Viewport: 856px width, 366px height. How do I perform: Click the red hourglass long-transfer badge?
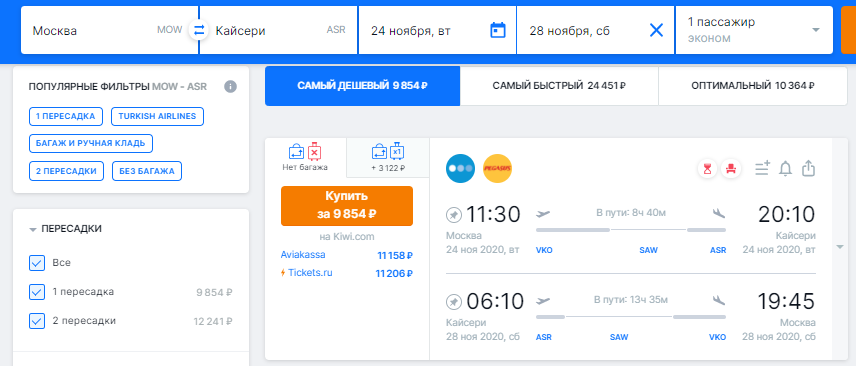(708, 169)
